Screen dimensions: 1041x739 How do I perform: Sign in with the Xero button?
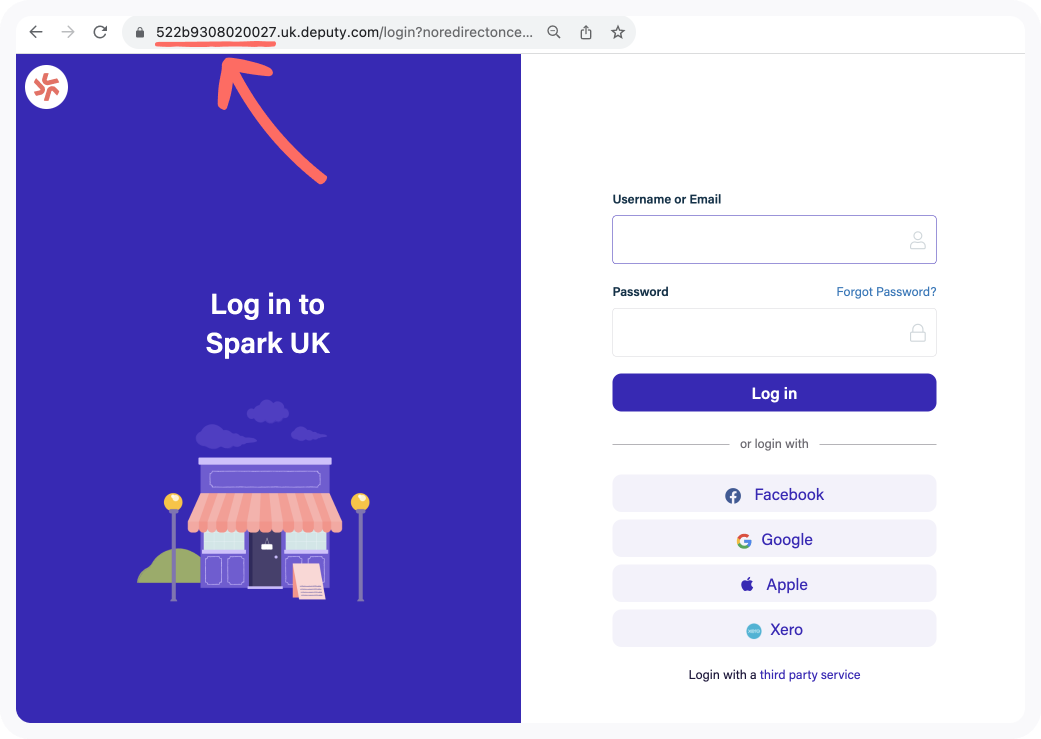(x=774, y=629)
